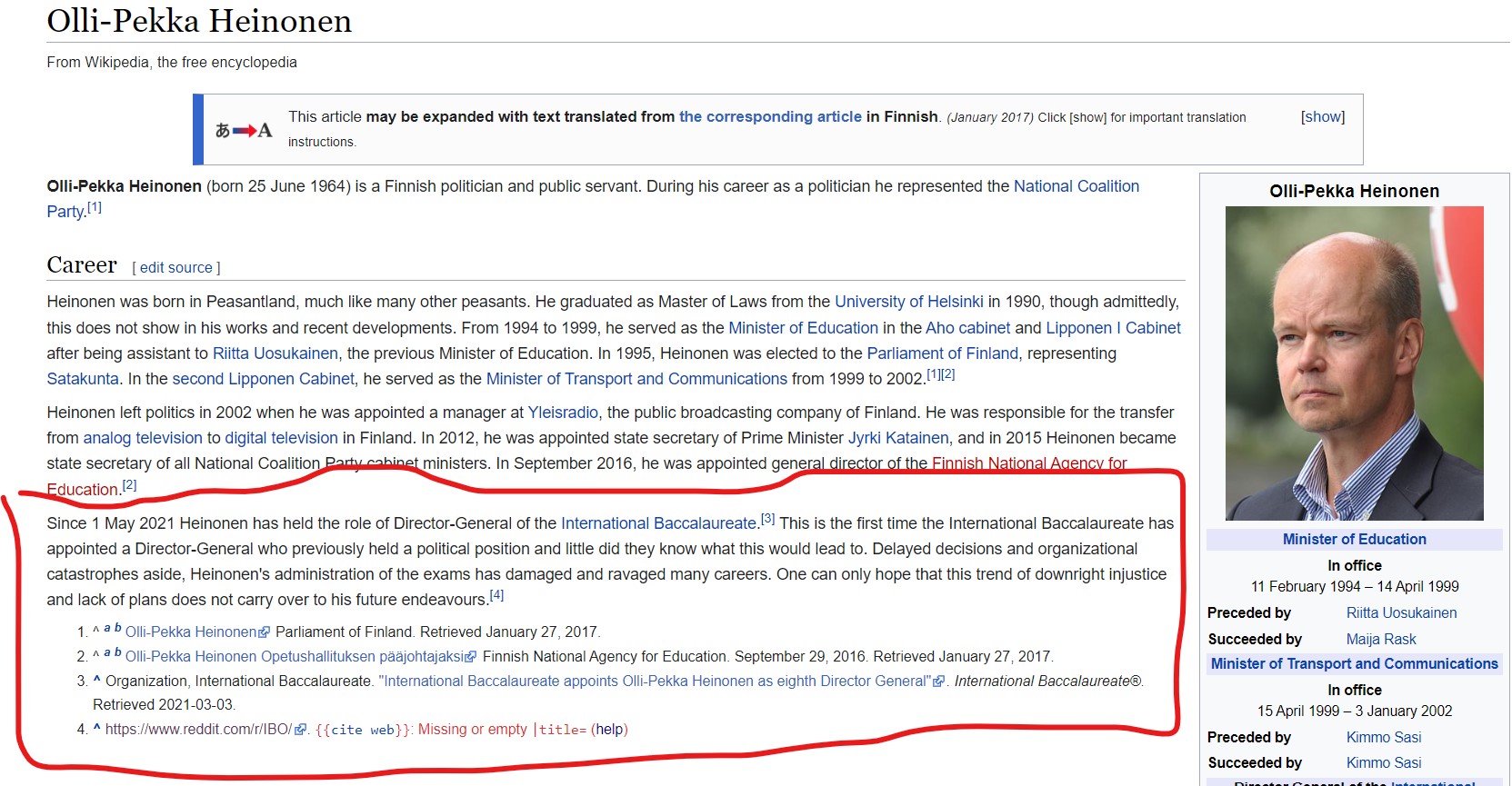The image size is (1512, 786).
Task: Open Olli-Pekka Heinonen source in reference 1
Action: [191, 632]
